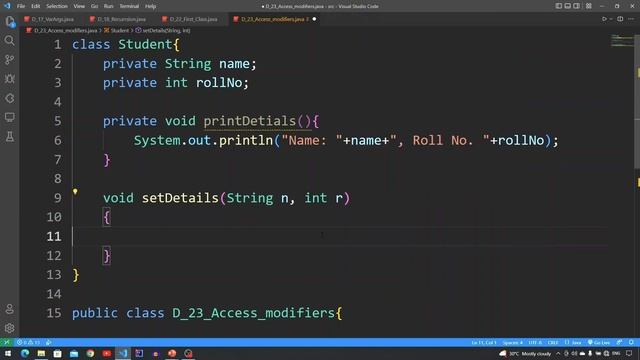The height and width of the screenshot is (360, 640).
Task: Open the status bar notifications bell
Action: (x=631, y=342)
